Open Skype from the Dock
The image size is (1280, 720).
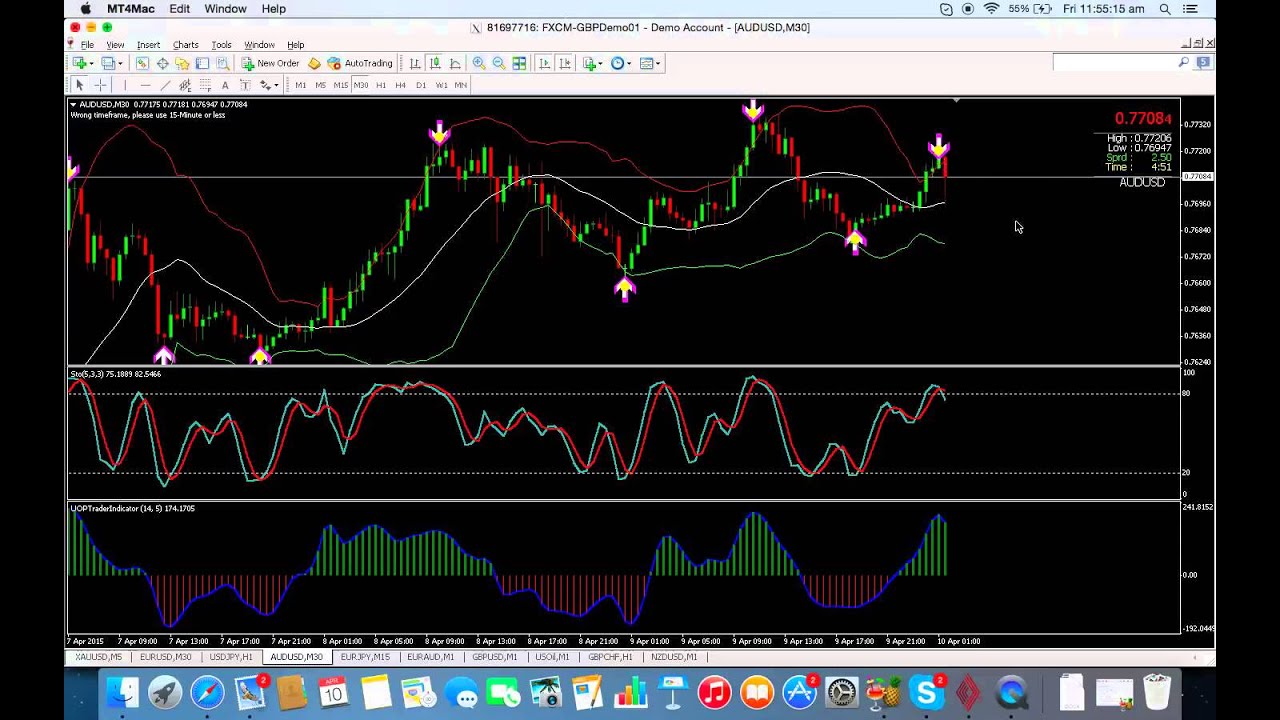[x=928, y=692]
